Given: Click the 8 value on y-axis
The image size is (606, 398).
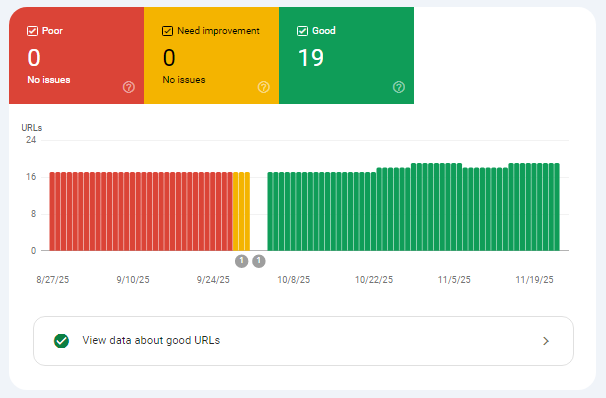Looking at the screenshot, I should (x=33, y=214).
